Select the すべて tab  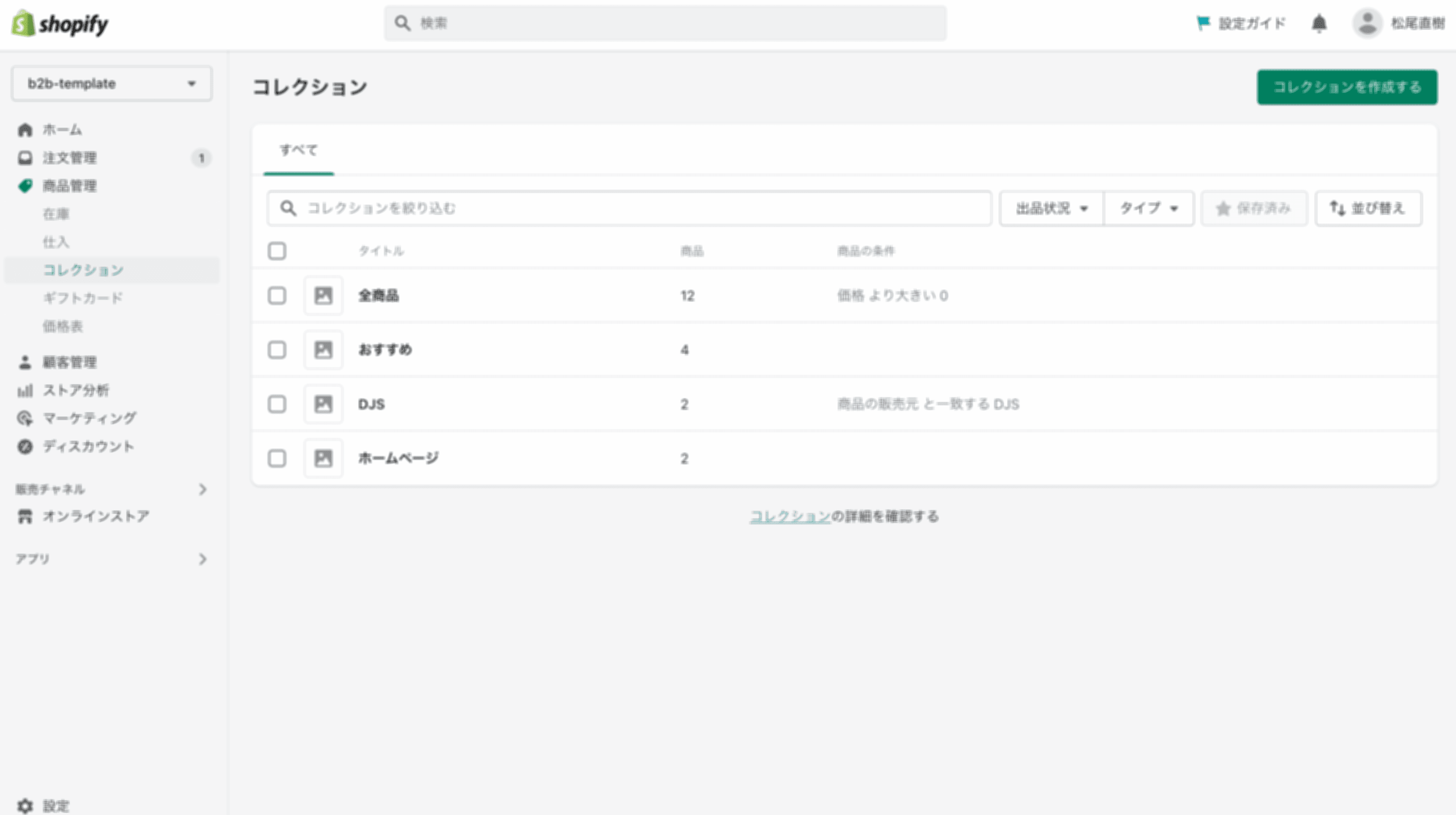pyautogui.click(x=298, y=150)
